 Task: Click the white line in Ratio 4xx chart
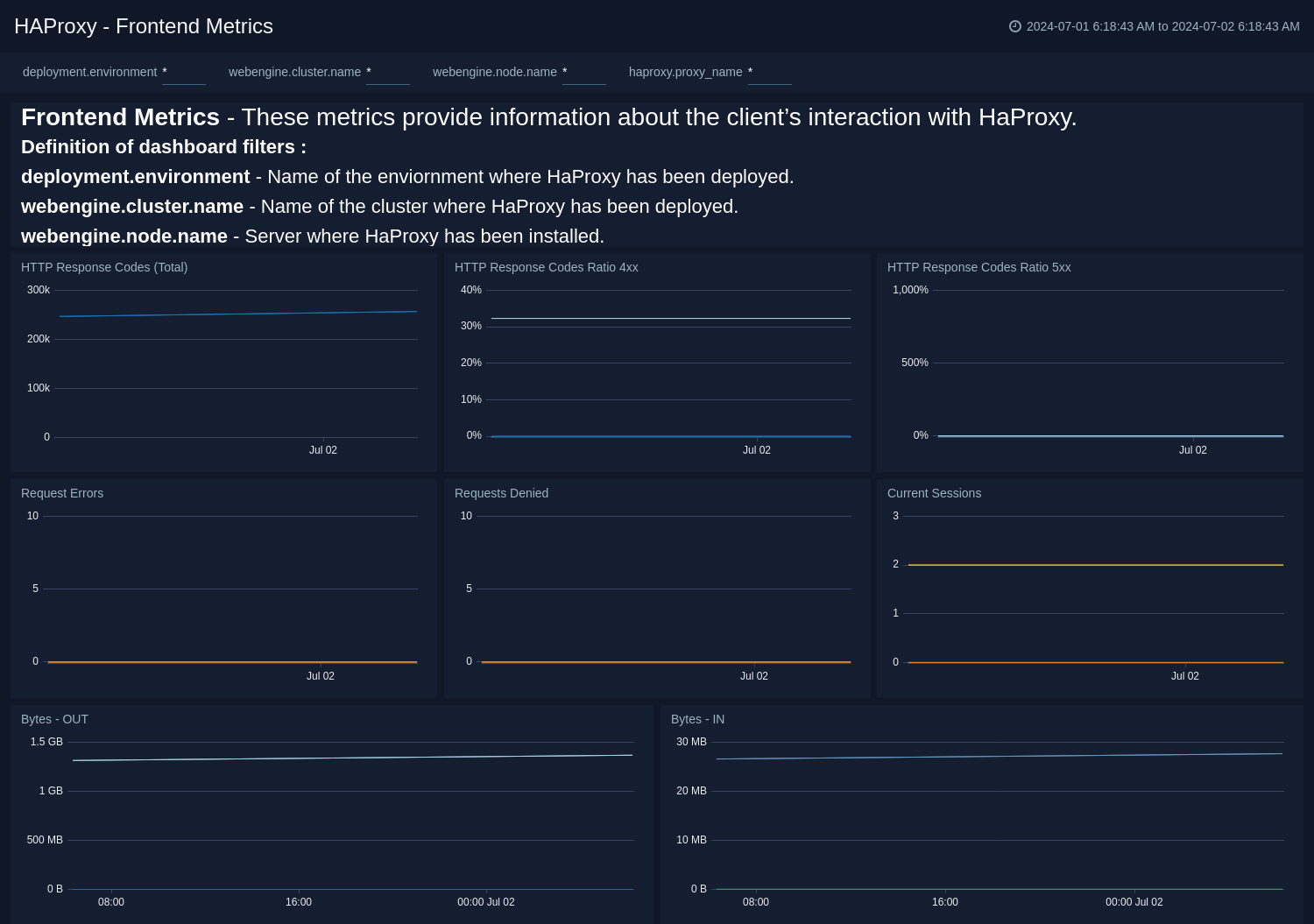[671, 319]
